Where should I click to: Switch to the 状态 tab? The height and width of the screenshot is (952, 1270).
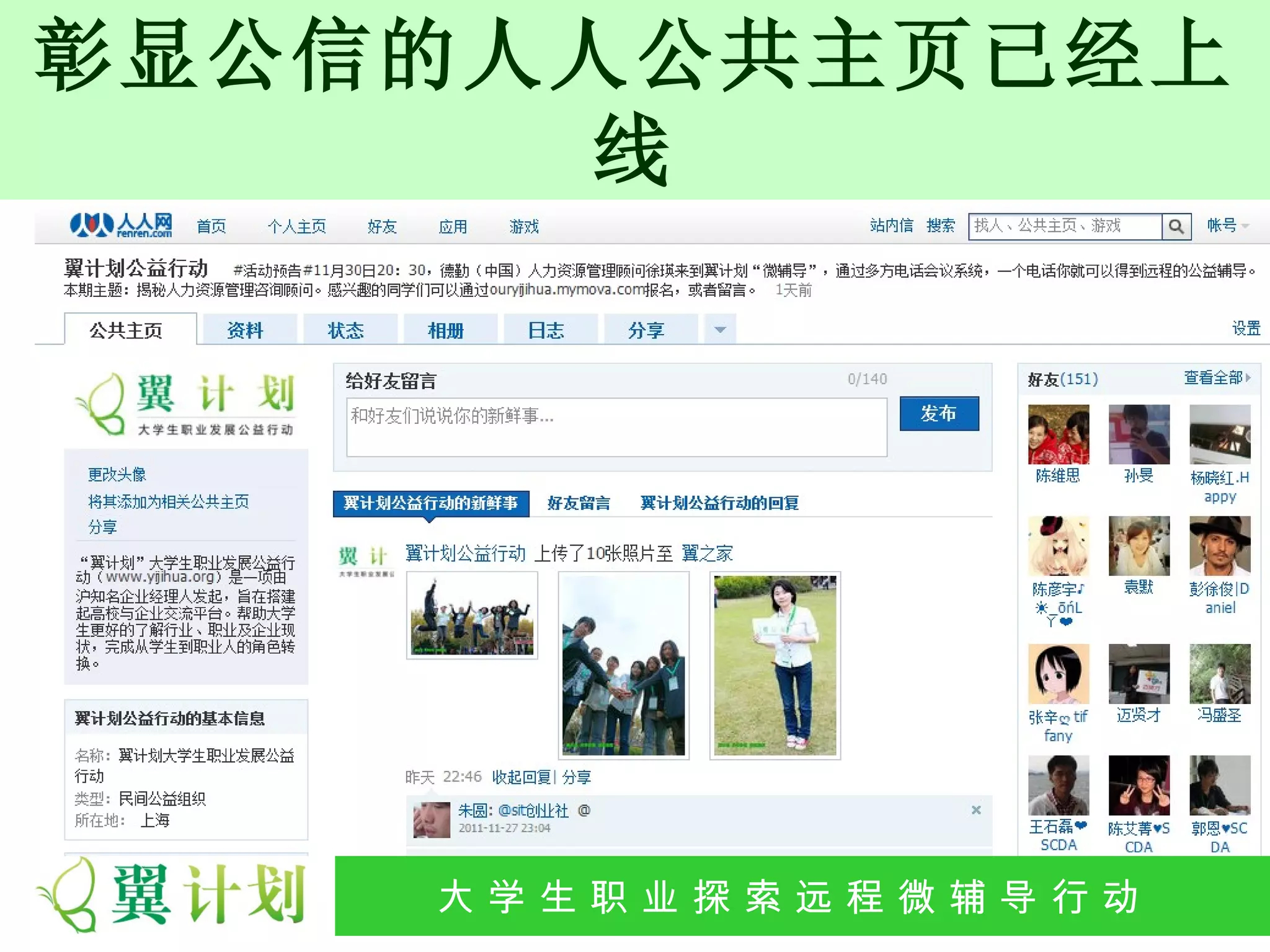[350, 329]
